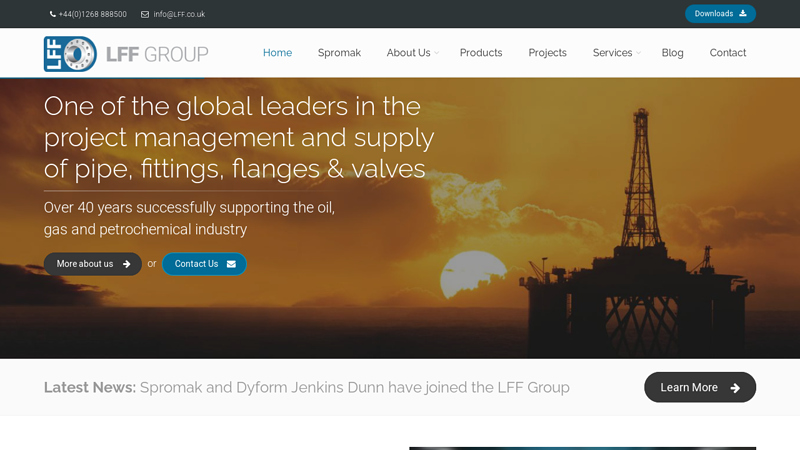Click the arrow icon in More about us
The width and height of the screenshot is (800, 450).
pyautogui.click(x=127, y=264)
